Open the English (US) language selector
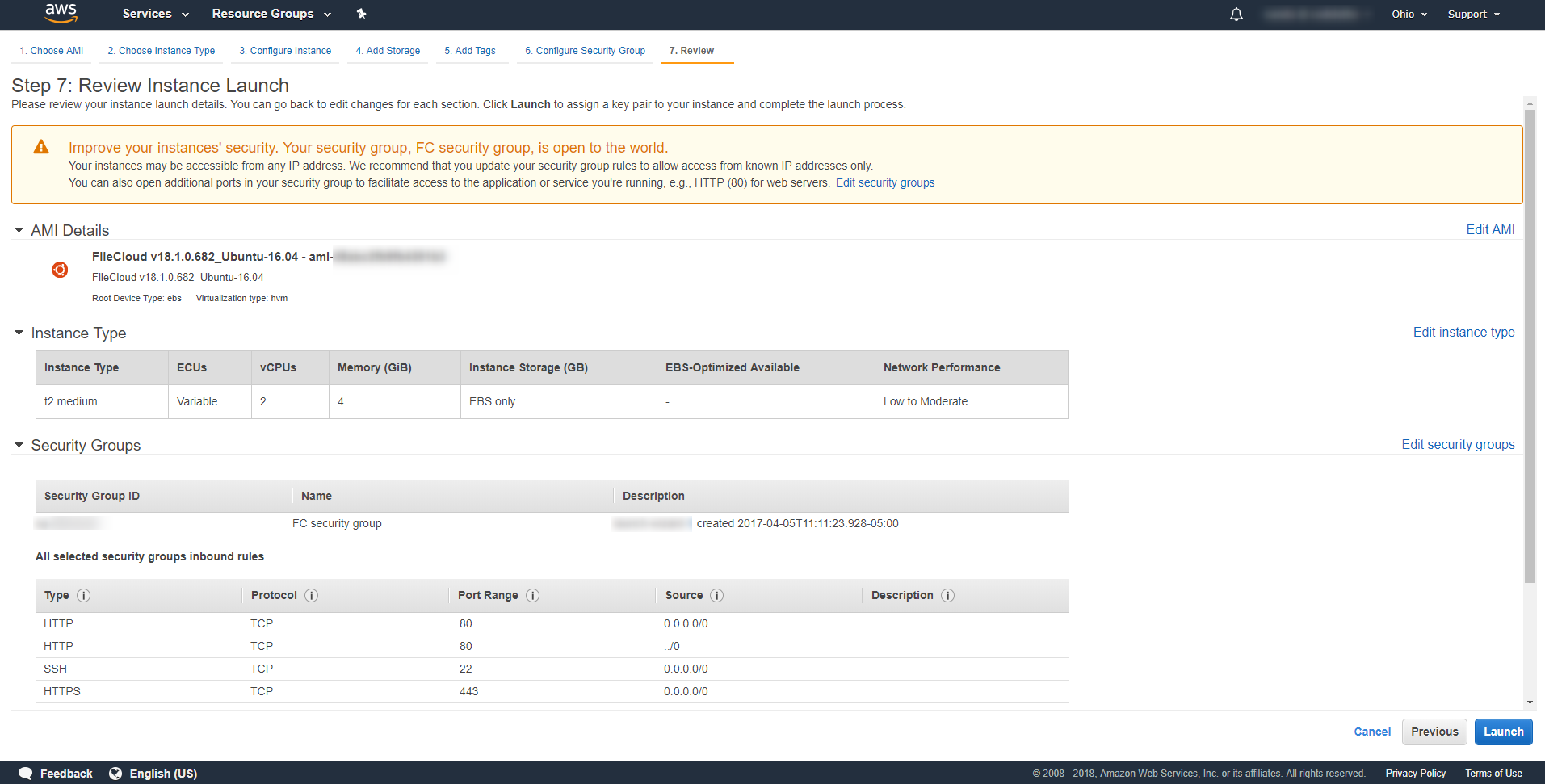 coord(153,774)
